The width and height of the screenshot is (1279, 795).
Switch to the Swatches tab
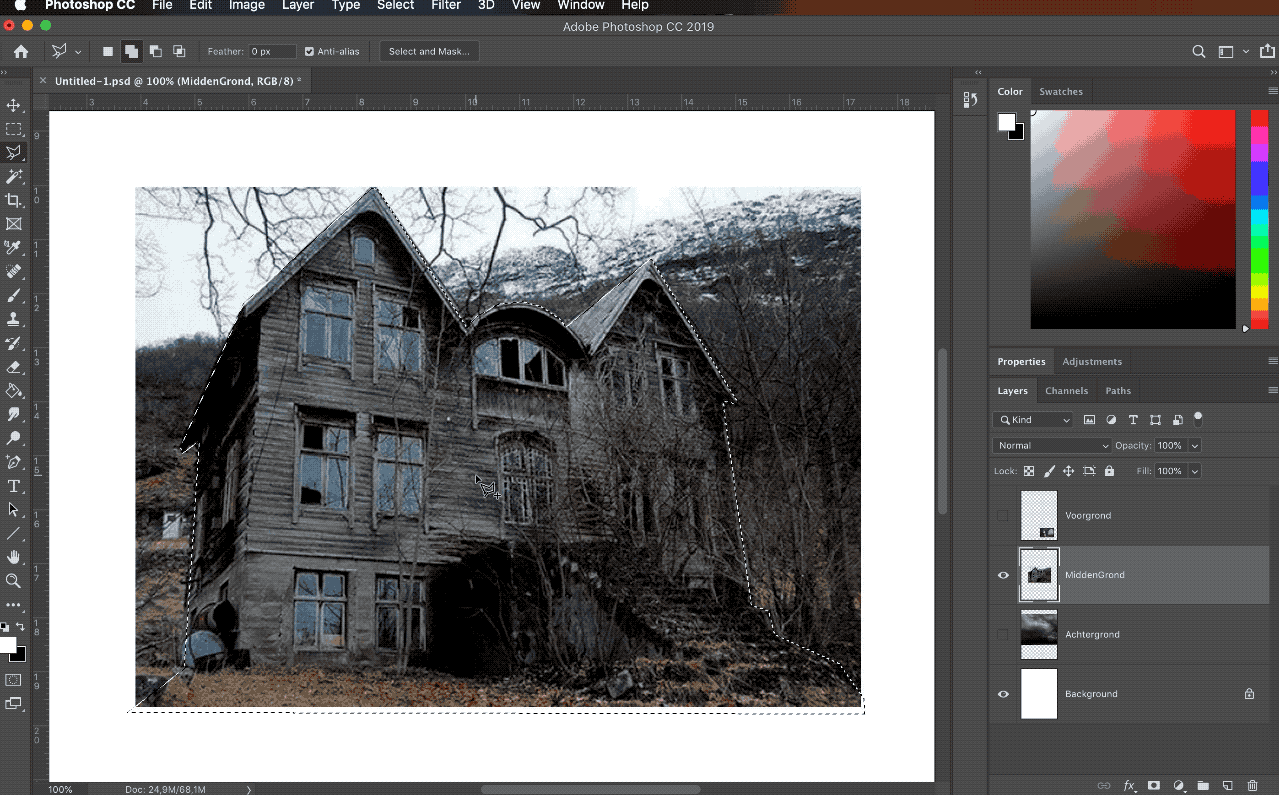pos(1061,91)
